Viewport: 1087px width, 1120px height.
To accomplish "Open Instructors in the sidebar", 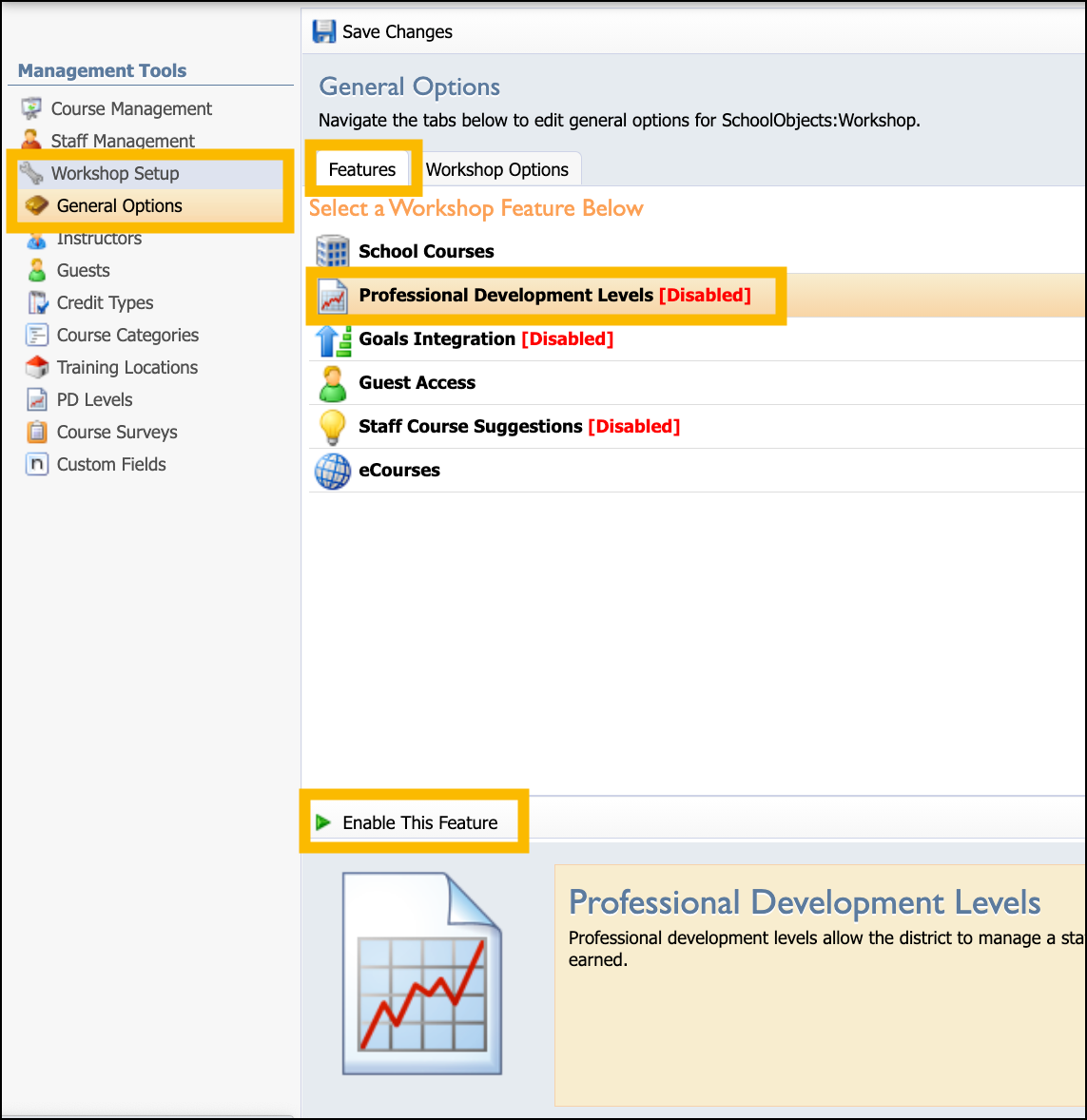I will [99, 239].
